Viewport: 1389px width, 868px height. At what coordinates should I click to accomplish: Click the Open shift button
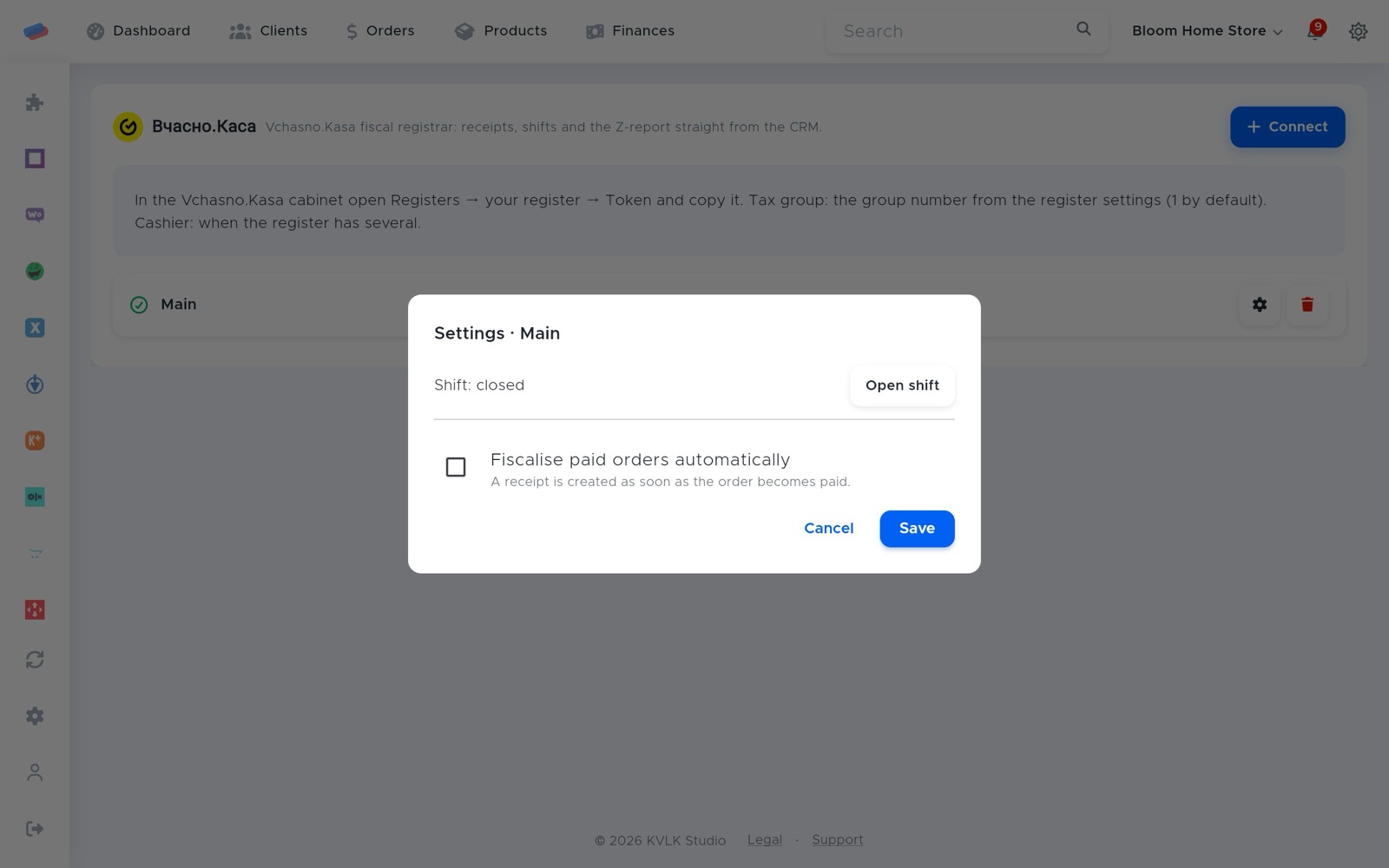[x=902, y=385]
